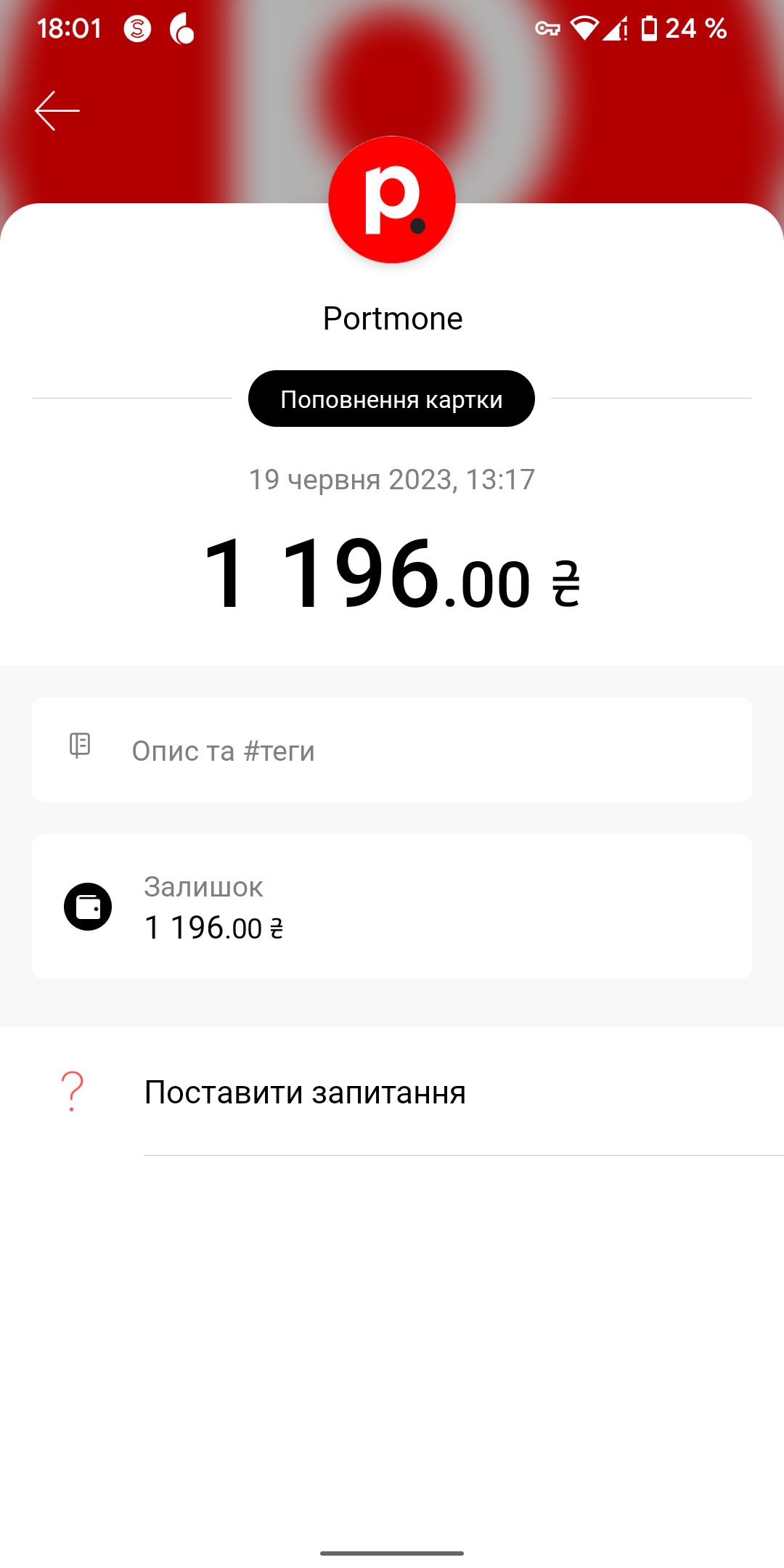
Task: Tap the mobile signal strength icon
Action: click(614, 29)
